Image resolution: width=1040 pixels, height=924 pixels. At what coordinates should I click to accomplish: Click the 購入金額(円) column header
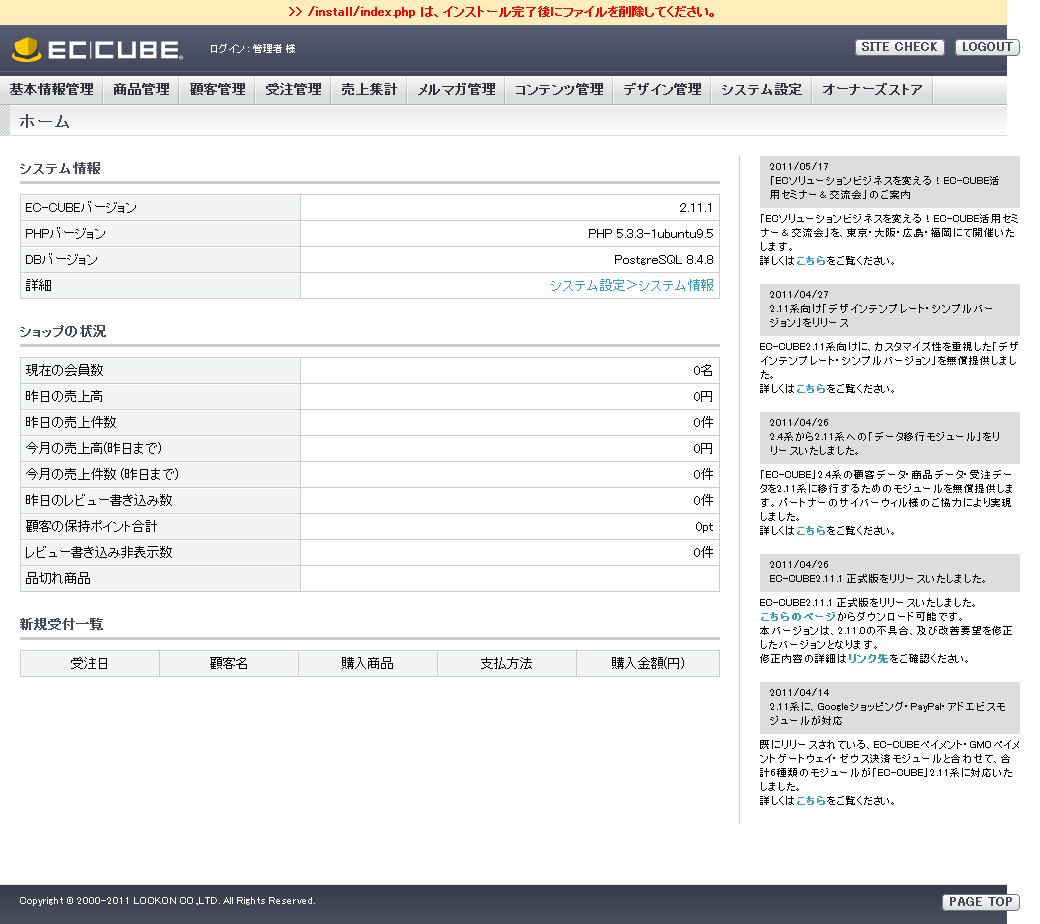(648, 663)
